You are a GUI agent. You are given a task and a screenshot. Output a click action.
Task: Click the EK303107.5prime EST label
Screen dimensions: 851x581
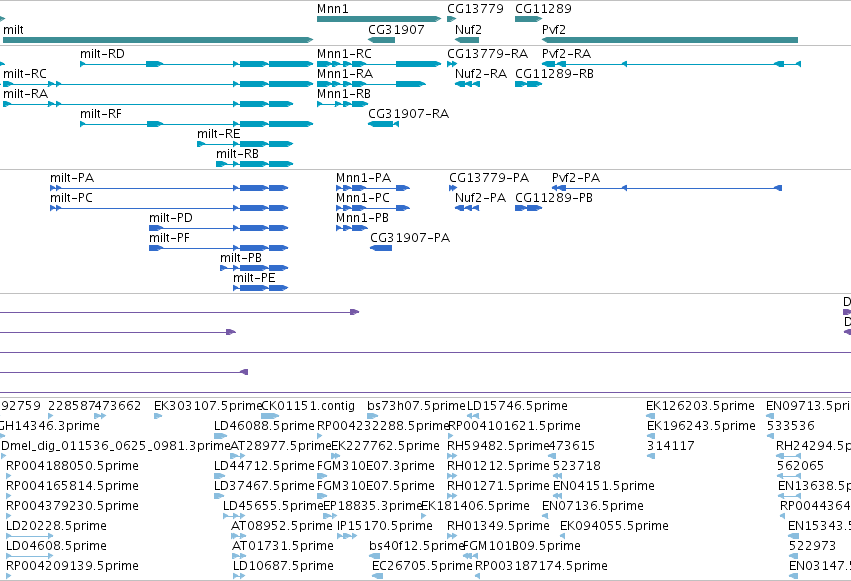pos(208,406)
